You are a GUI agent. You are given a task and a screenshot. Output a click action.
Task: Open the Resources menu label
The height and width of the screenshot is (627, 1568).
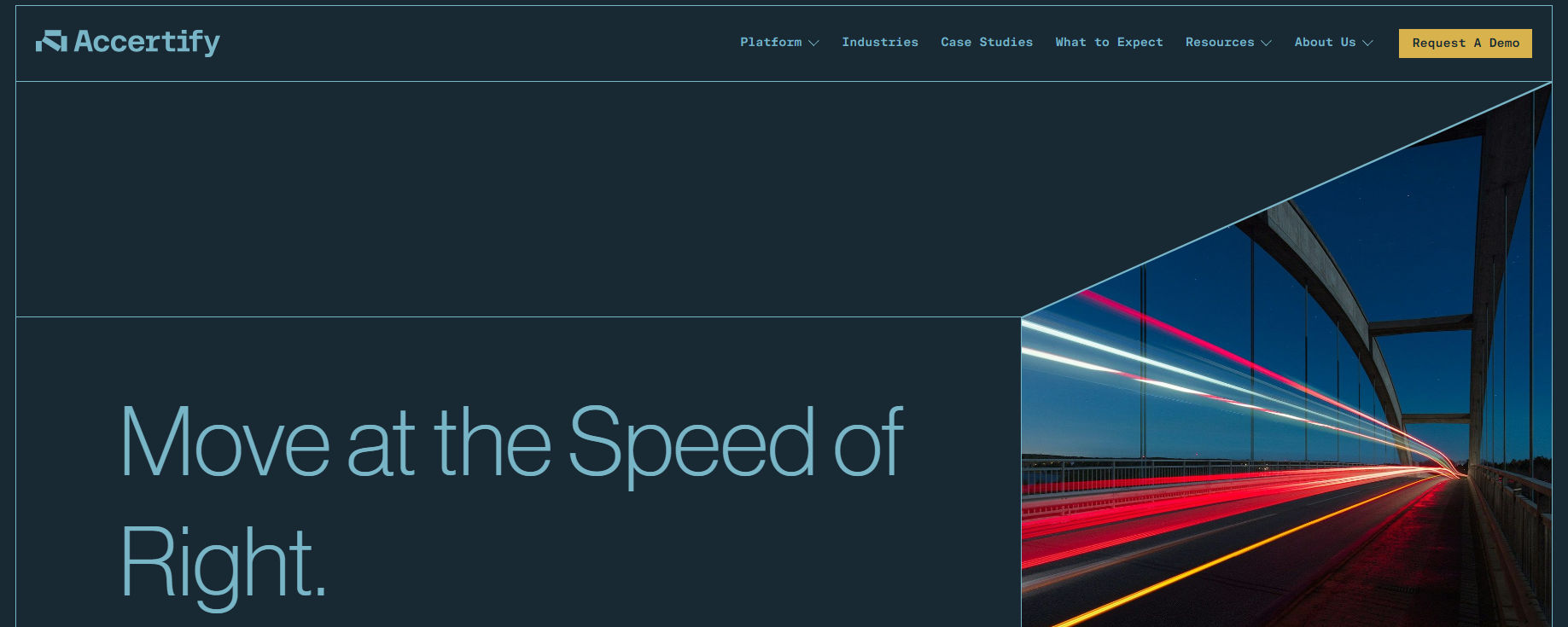[x=1220, y=42]
